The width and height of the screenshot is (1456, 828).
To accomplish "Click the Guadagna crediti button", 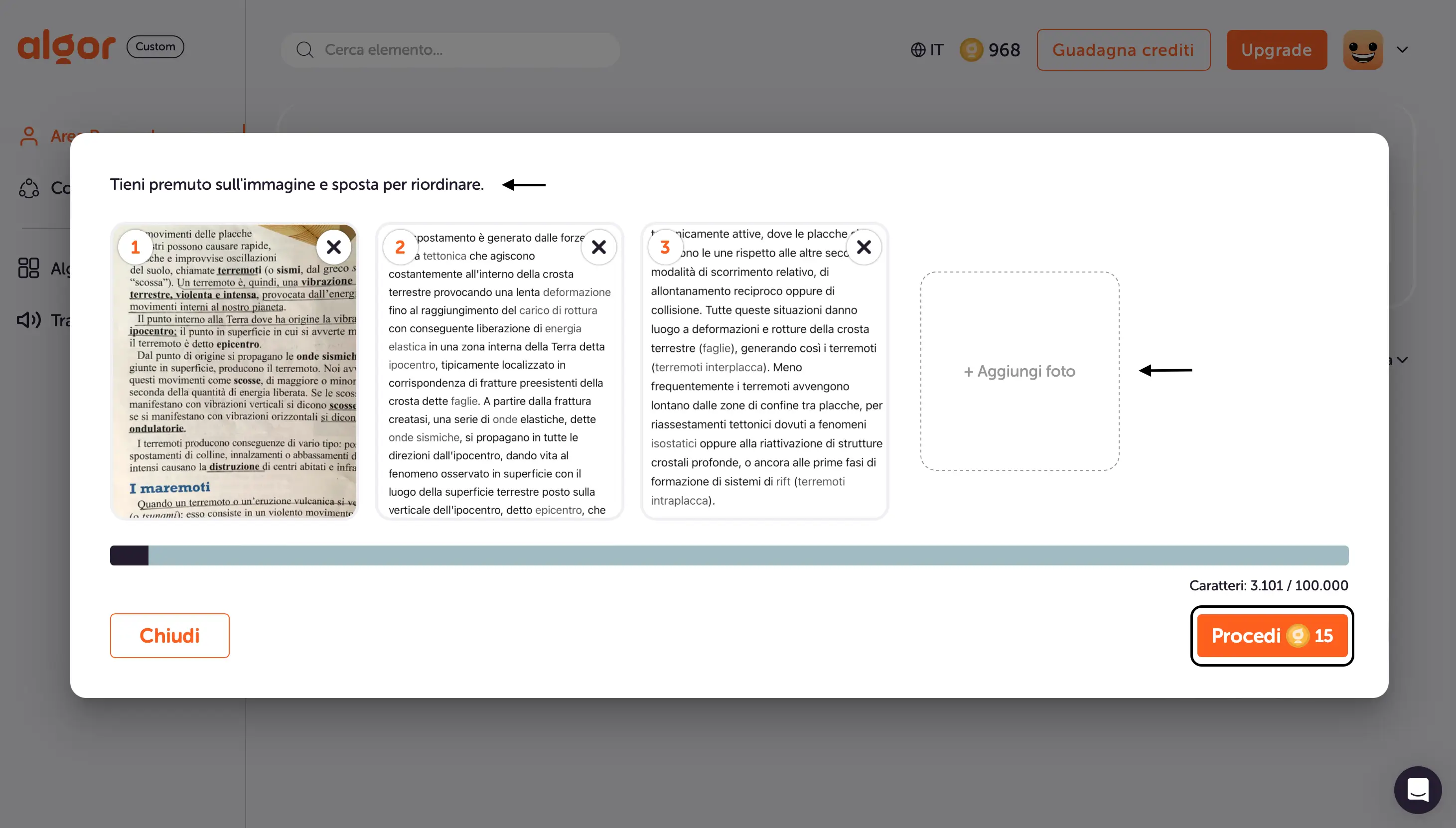I will 1123,50.
